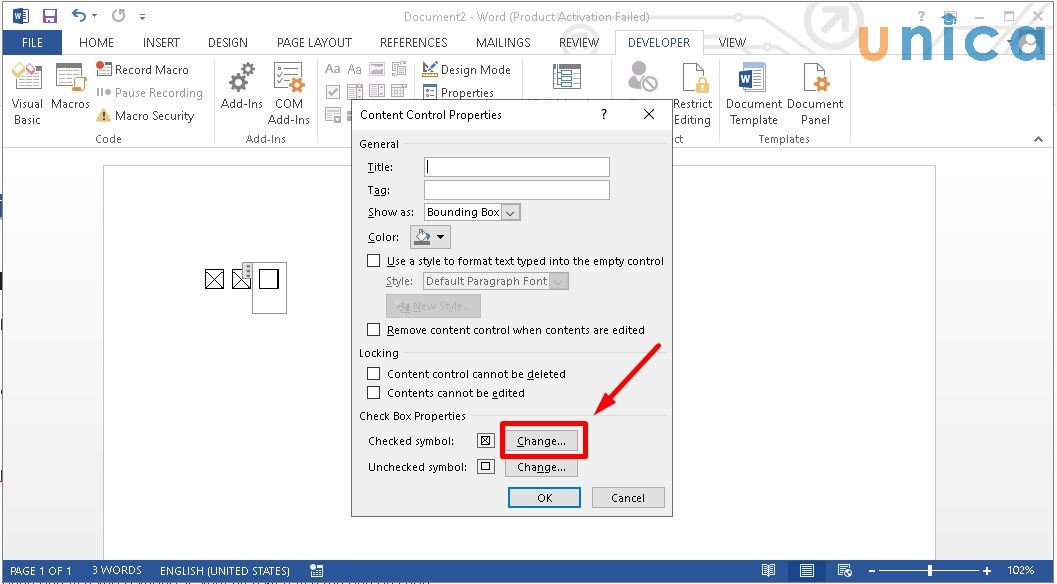1057x584 pixels.
Task: Open the PAGE LAYOUT tab
Action: click(314, 43)
